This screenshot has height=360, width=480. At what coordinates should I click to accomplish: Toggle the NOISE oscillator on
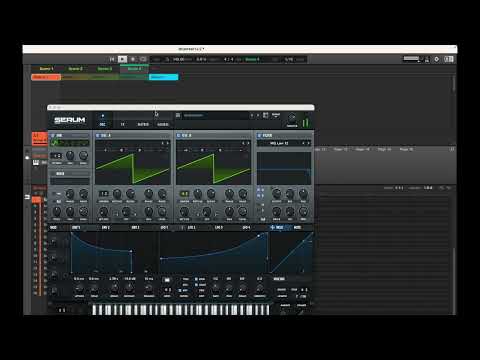pyautogui.click(x=53, y=174)
